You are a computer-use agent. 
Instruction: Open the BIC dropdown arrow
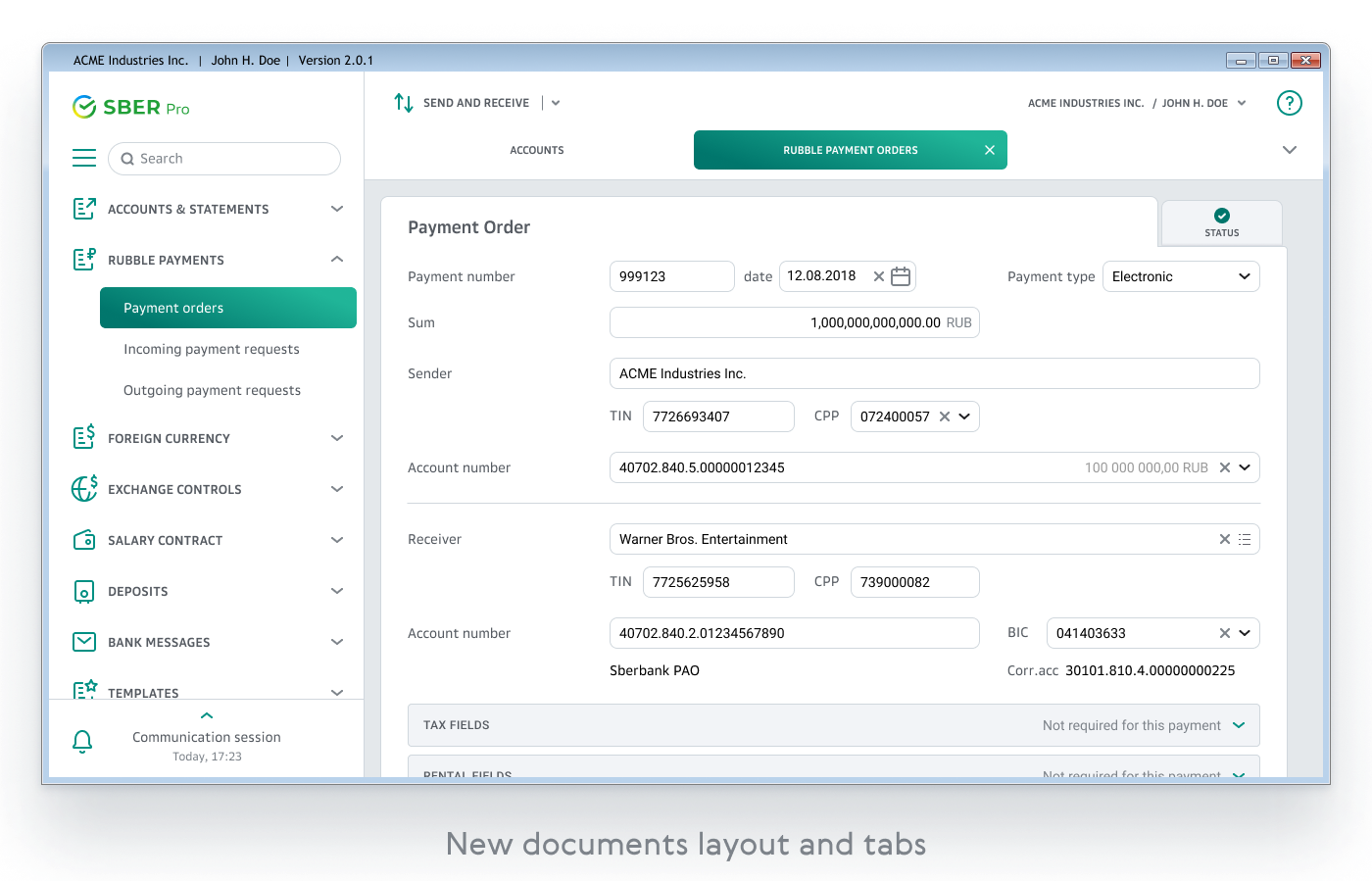click(1245, 633)
